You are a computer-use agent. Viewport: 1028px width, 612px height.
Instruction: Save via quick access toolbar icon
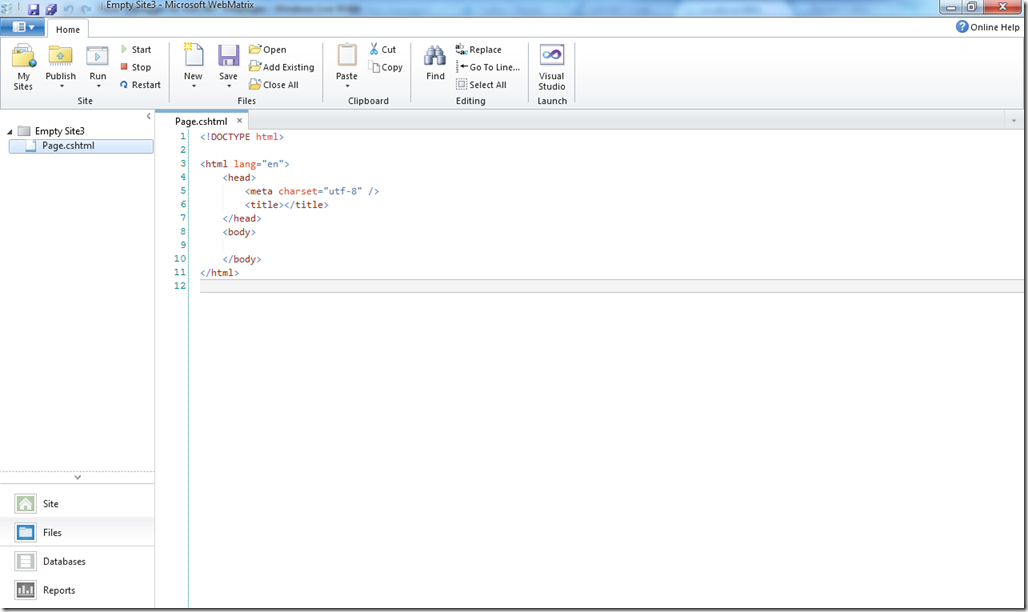33,9
